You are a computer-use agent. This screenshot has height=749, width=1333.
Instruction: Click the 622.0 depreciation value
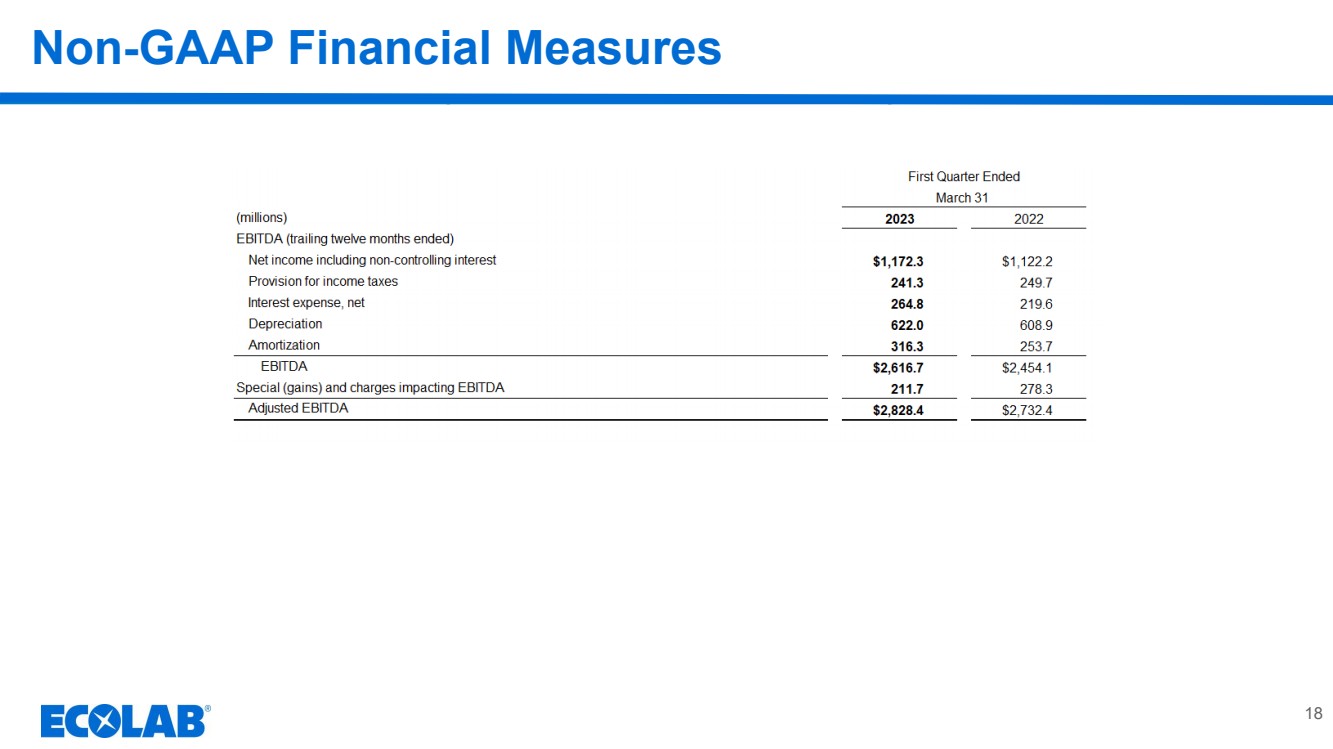pos(907,325)
